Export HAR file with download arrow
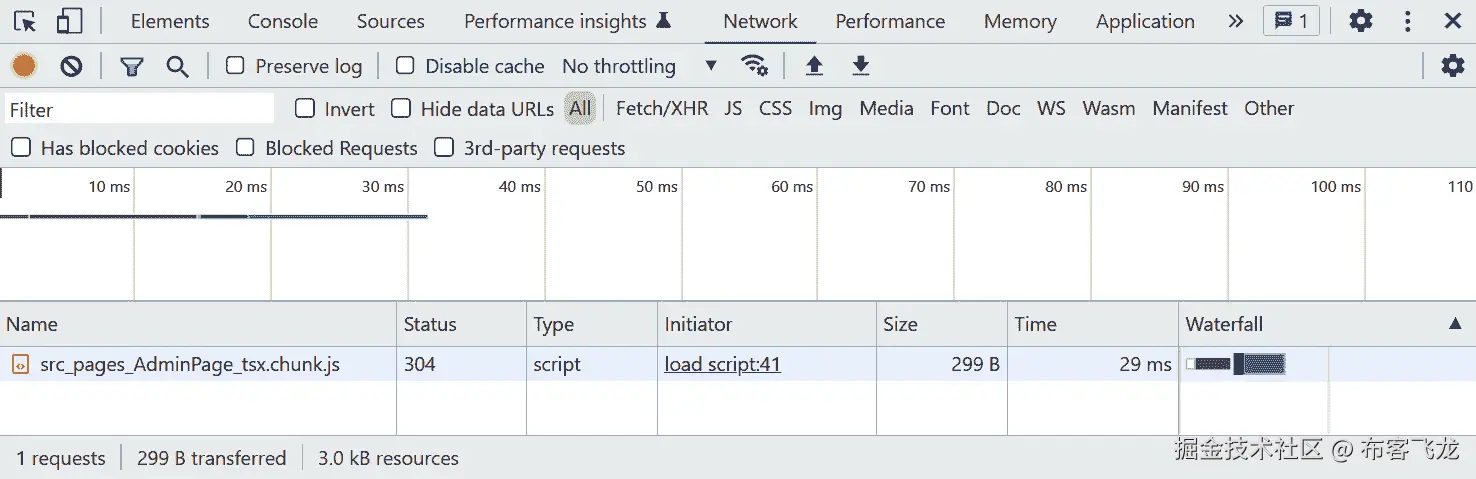This screenshot has height=479, width=1476. click(x=860, y=66)
